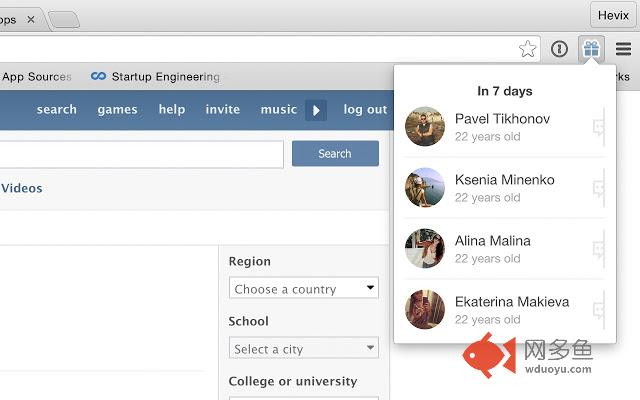Click log out link
Screen dimensions: 640x400
click(365, 109)
